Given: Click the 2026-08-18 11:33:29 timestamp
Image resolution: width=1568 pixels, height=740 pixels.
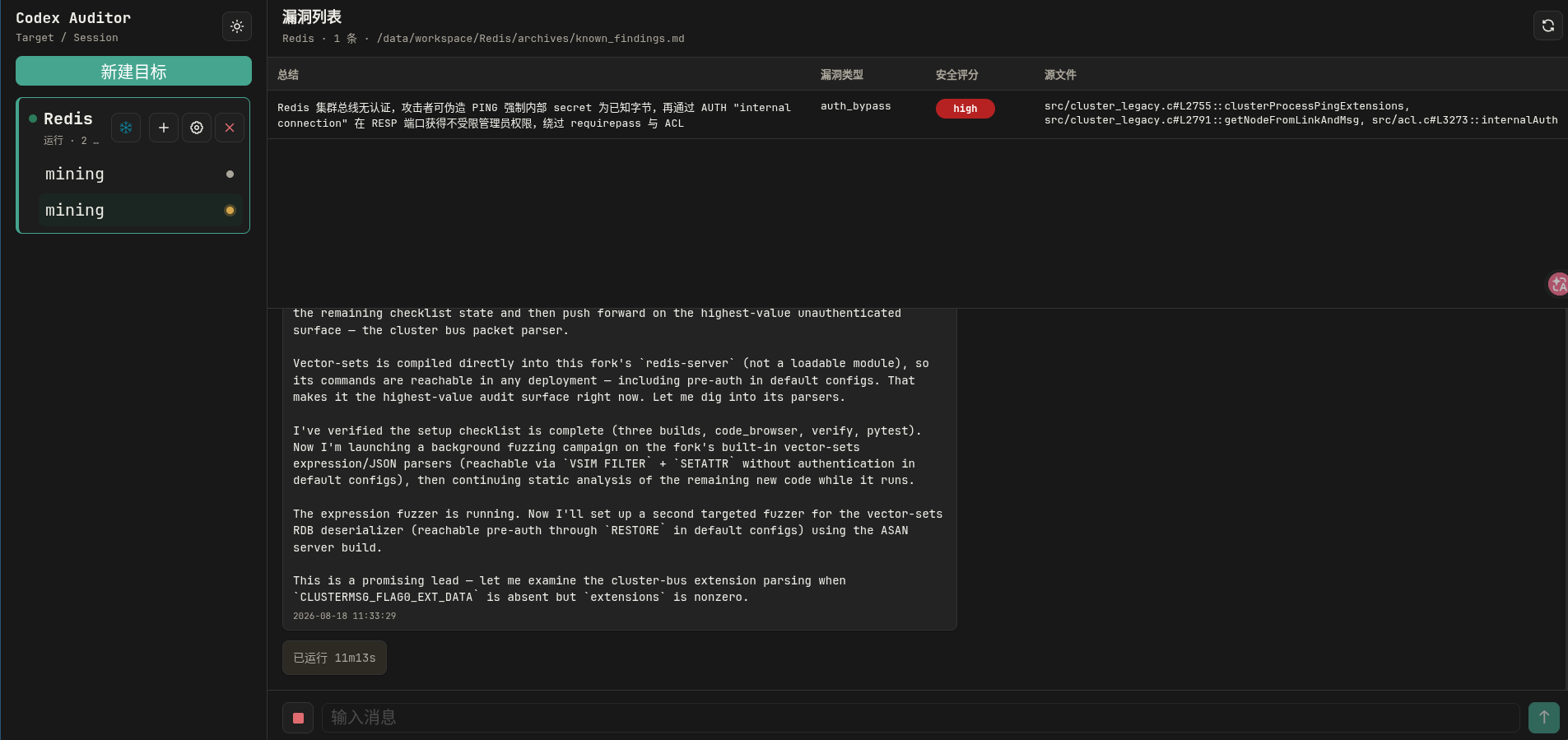Looking at the screenshot, I should (344, 616).
